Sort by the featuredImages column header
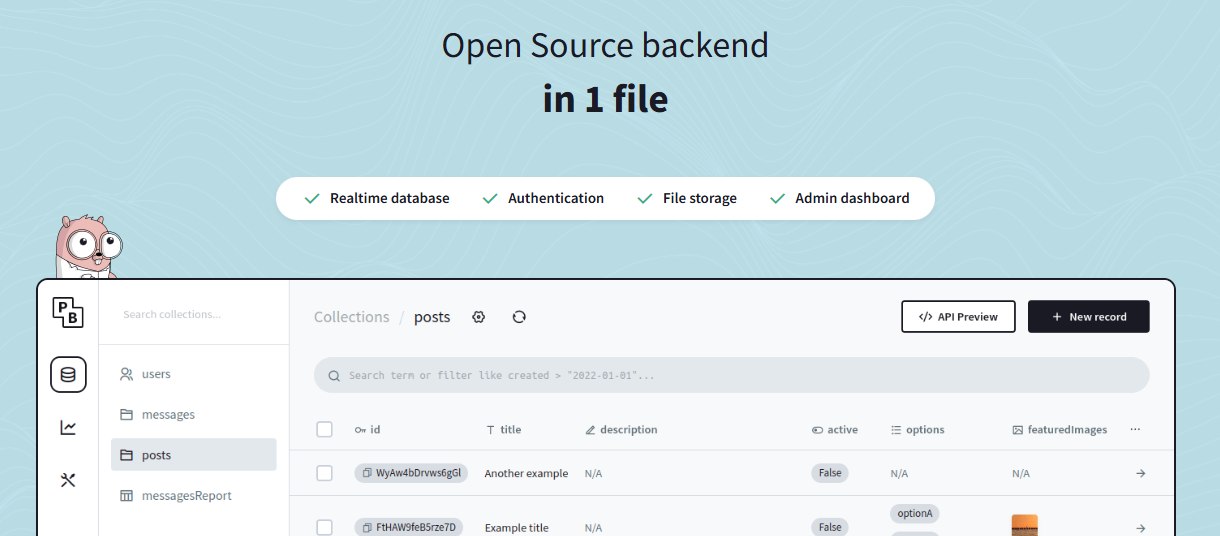Screen dimensions: 1220x536 1059,429
